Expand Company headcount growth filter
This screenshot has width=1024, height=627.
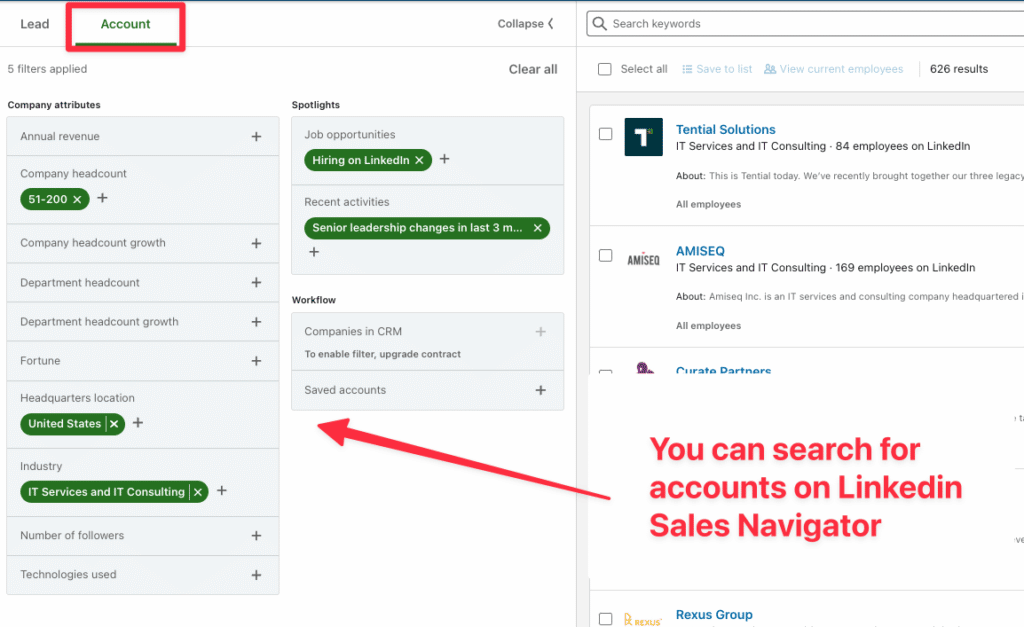(256, 243)
